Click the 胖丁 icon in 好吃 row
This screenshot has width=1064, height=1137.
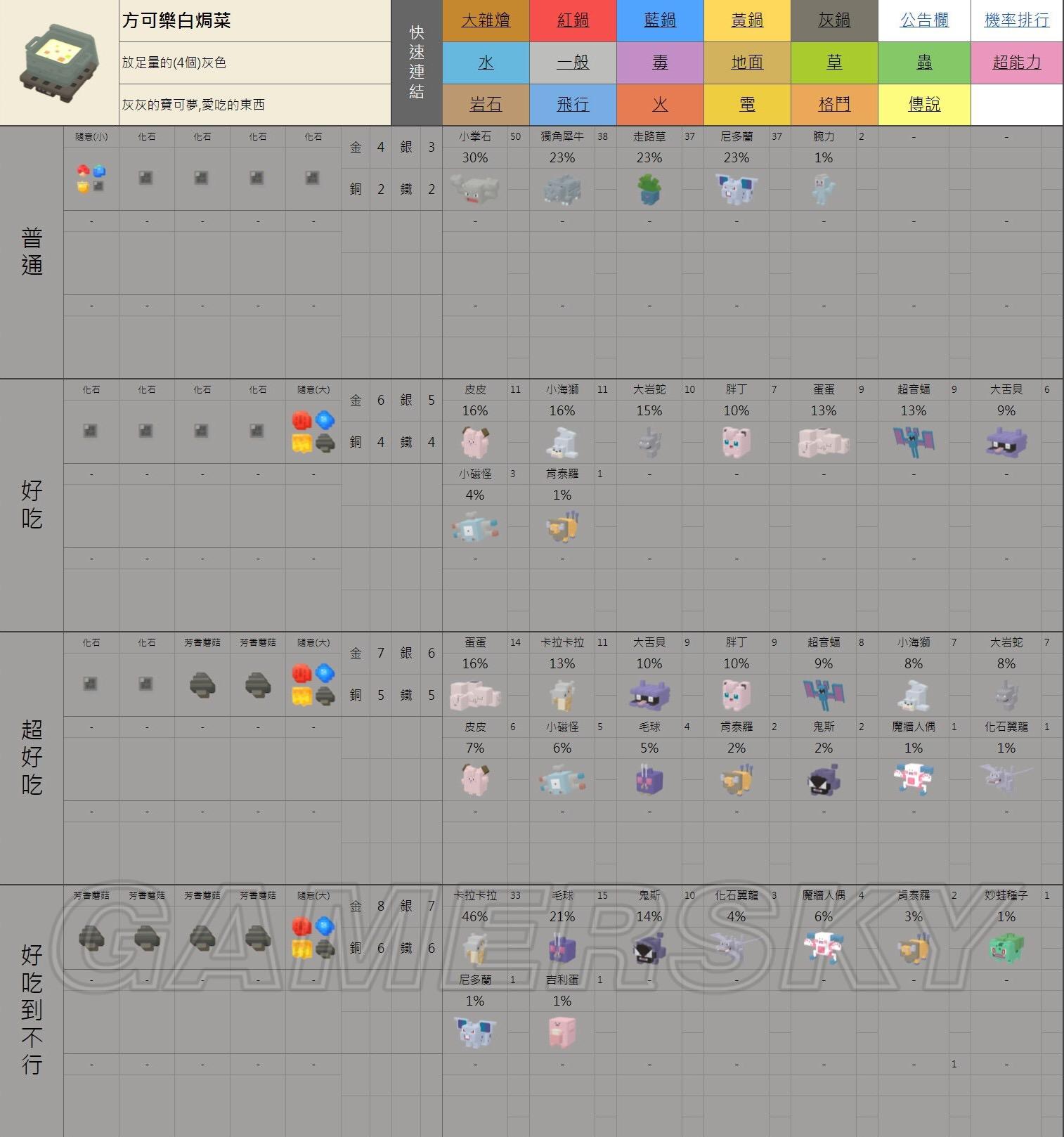coord(737,442)
